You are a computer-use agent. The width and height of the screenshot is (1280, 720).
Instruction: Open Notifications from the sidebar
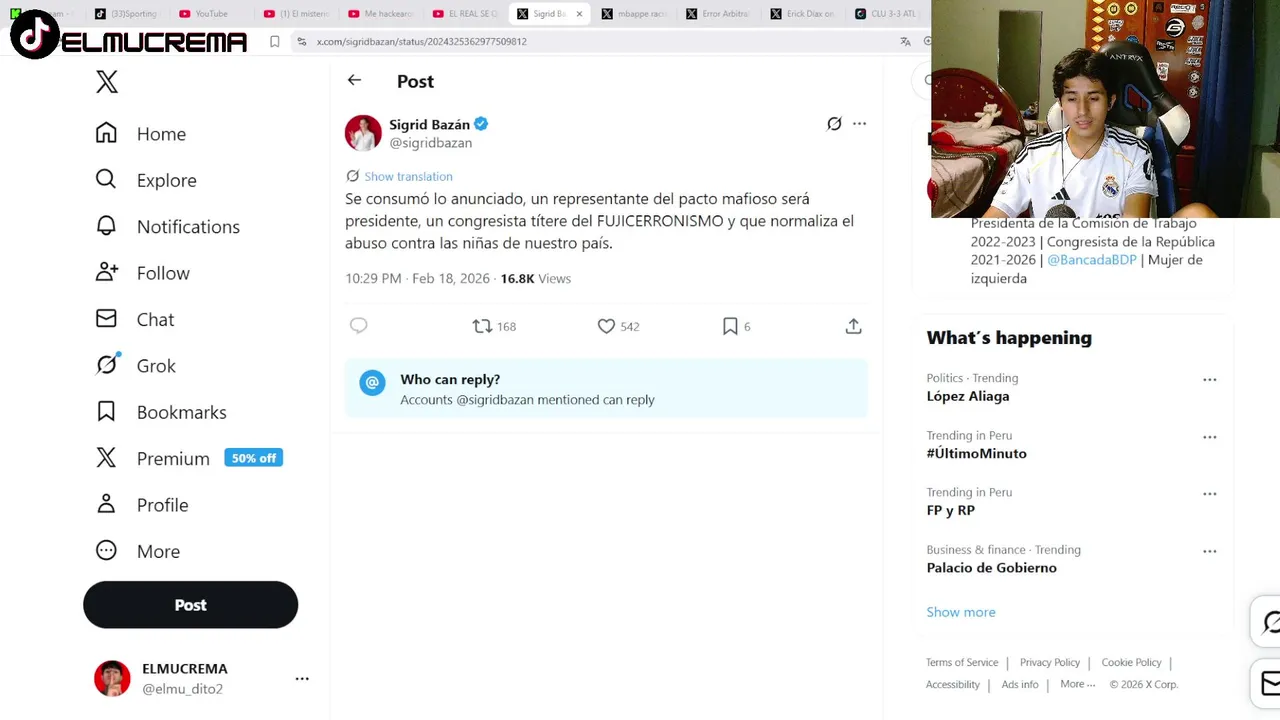coord(187,227)
